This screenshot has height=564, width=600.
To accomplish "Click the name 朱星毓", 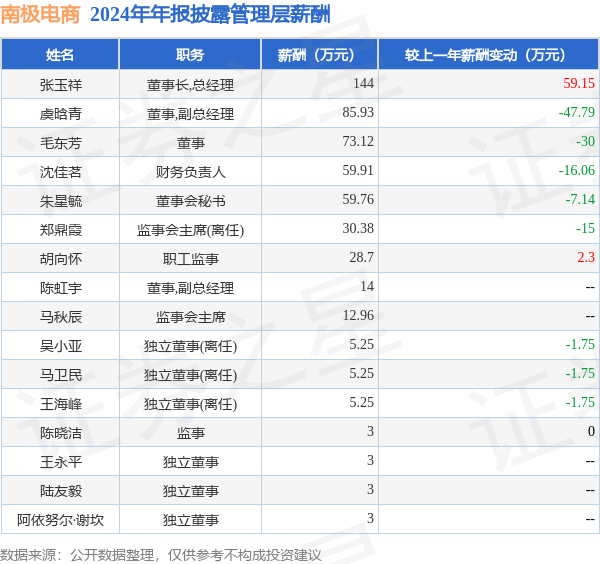I will (61, 200).
